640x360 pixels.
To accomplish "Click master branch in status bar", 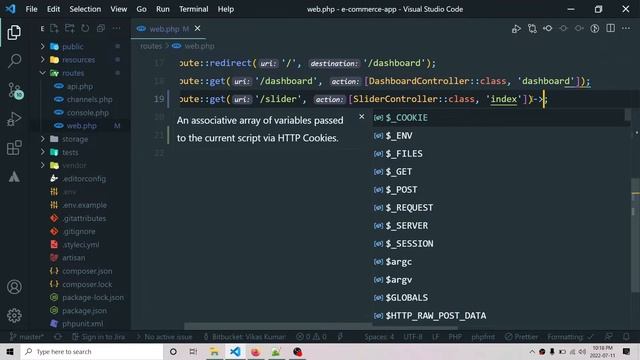I will pyautogui.click(x=27, y=337).
